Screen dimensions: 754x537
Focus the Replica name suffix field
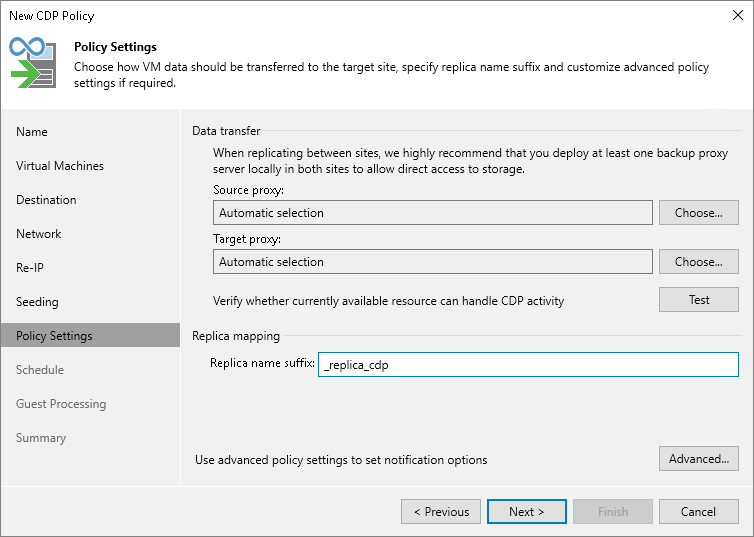coord(528,364)
